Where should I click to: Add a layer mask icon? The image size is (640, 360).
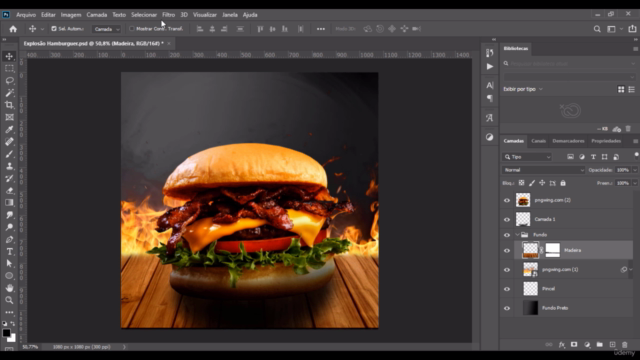click(574, 345)
